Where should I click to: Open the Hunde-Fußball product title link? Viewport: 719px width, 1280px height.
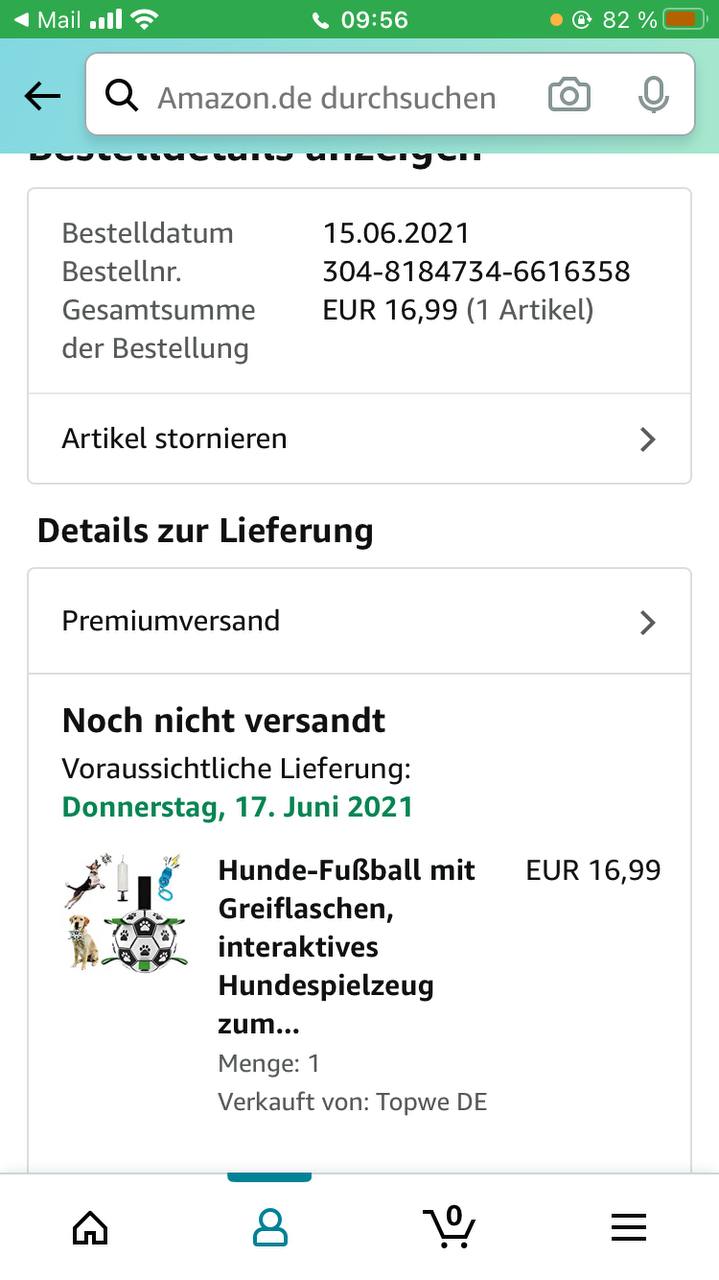coord(347,946)
